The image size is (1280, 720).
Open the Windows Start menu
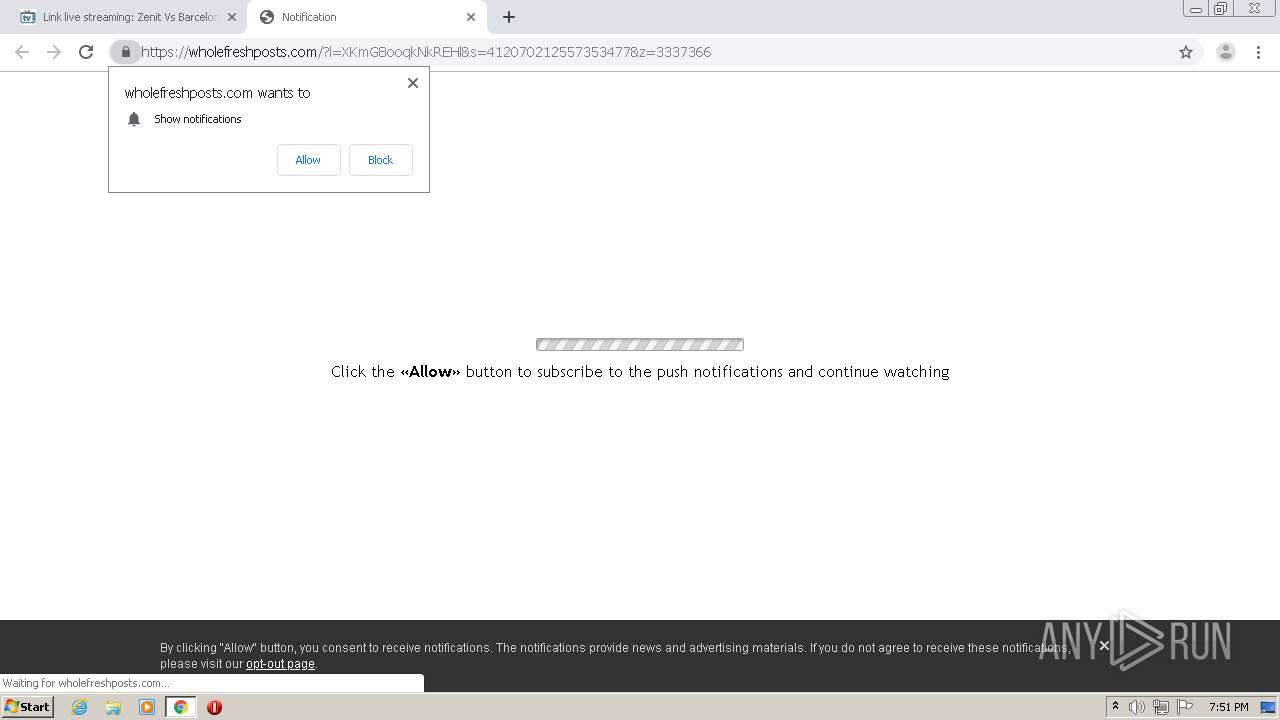[x=27, y=707]
